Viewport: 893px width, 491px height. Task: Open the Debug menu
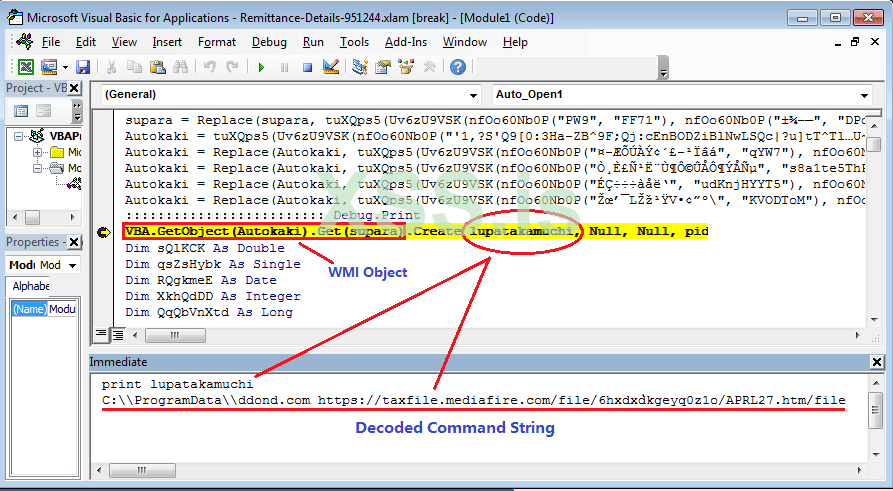pyautogui.click(x=269, y=42)
